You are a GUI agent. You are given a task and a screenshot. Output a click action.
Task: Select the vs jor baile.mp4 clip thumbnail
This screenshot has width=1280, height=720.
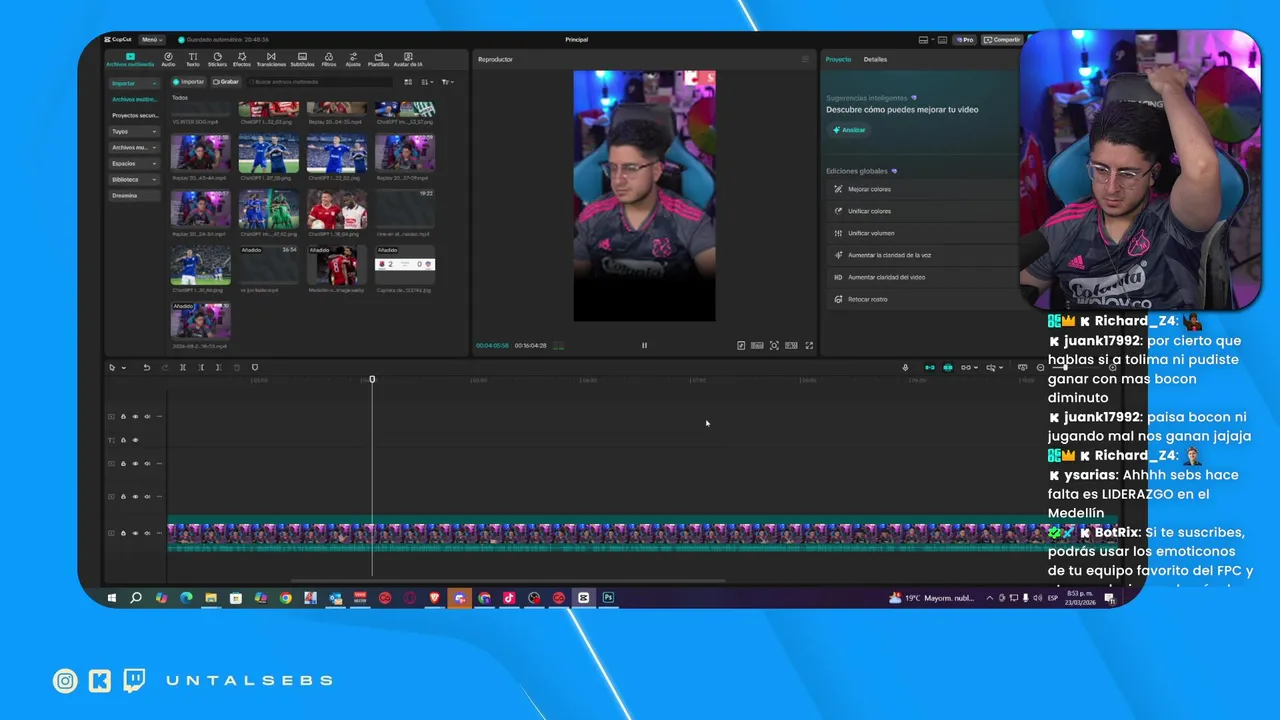[268, 265]
